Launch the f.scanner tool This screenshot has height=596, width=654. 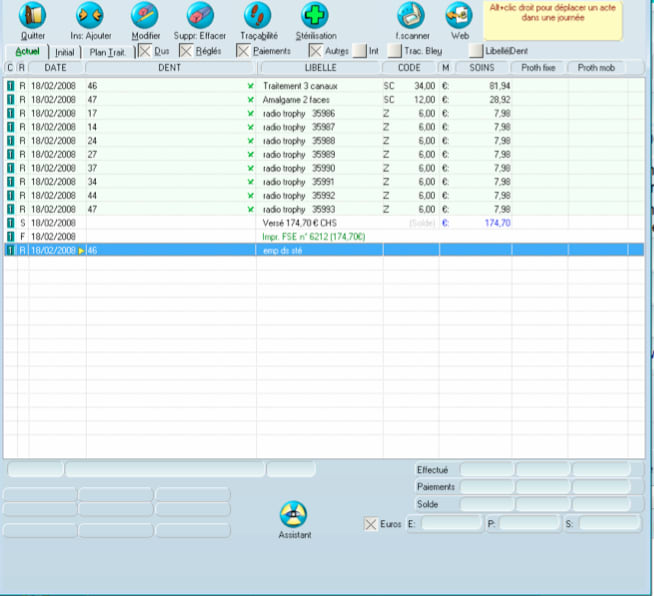pyautogui.click(x=411, y=16)
